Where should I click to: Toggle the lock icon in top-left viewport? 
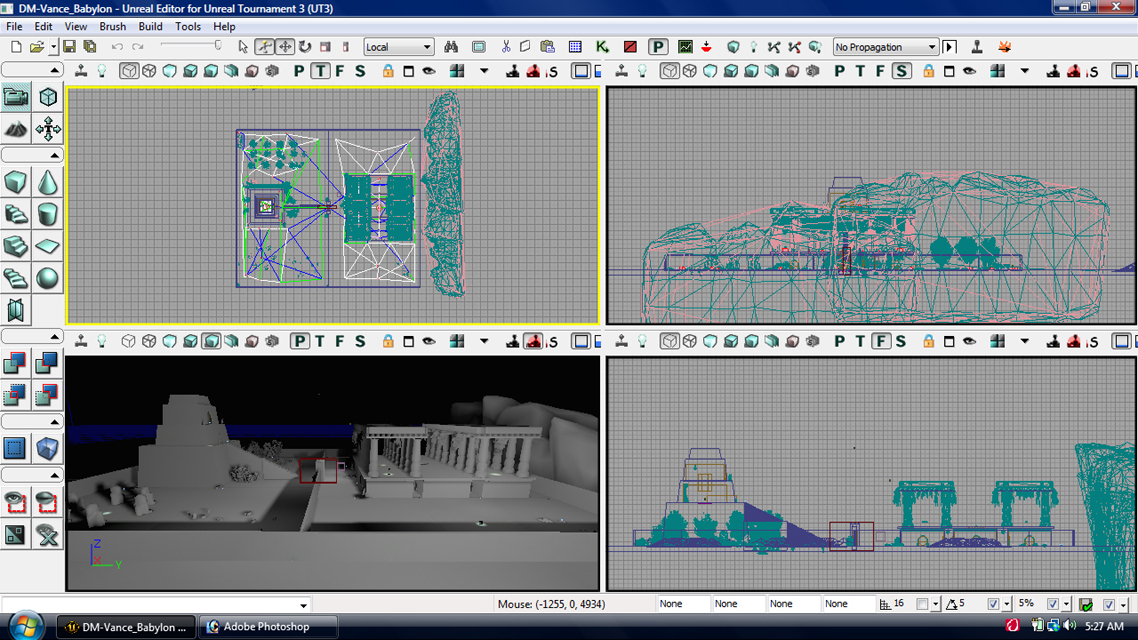pos(388,71)
